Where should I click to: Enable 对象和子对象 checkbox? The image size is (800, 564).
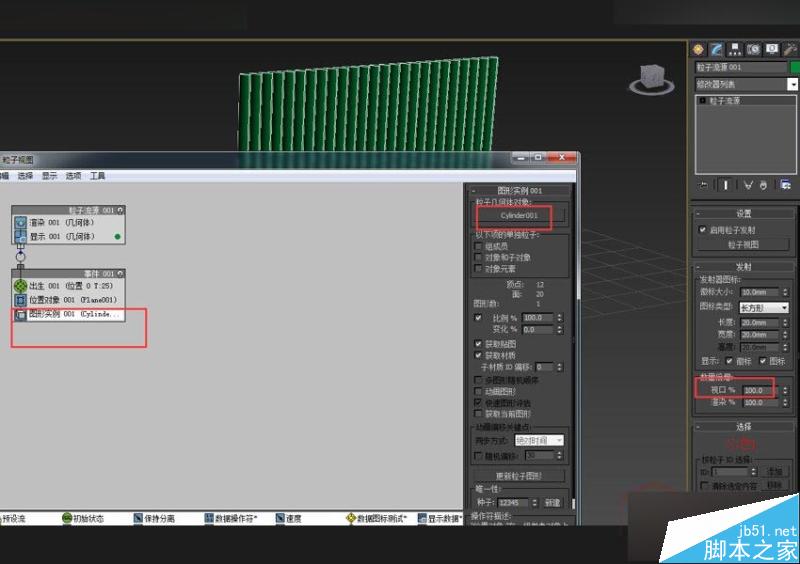click(x=478, y=257)
